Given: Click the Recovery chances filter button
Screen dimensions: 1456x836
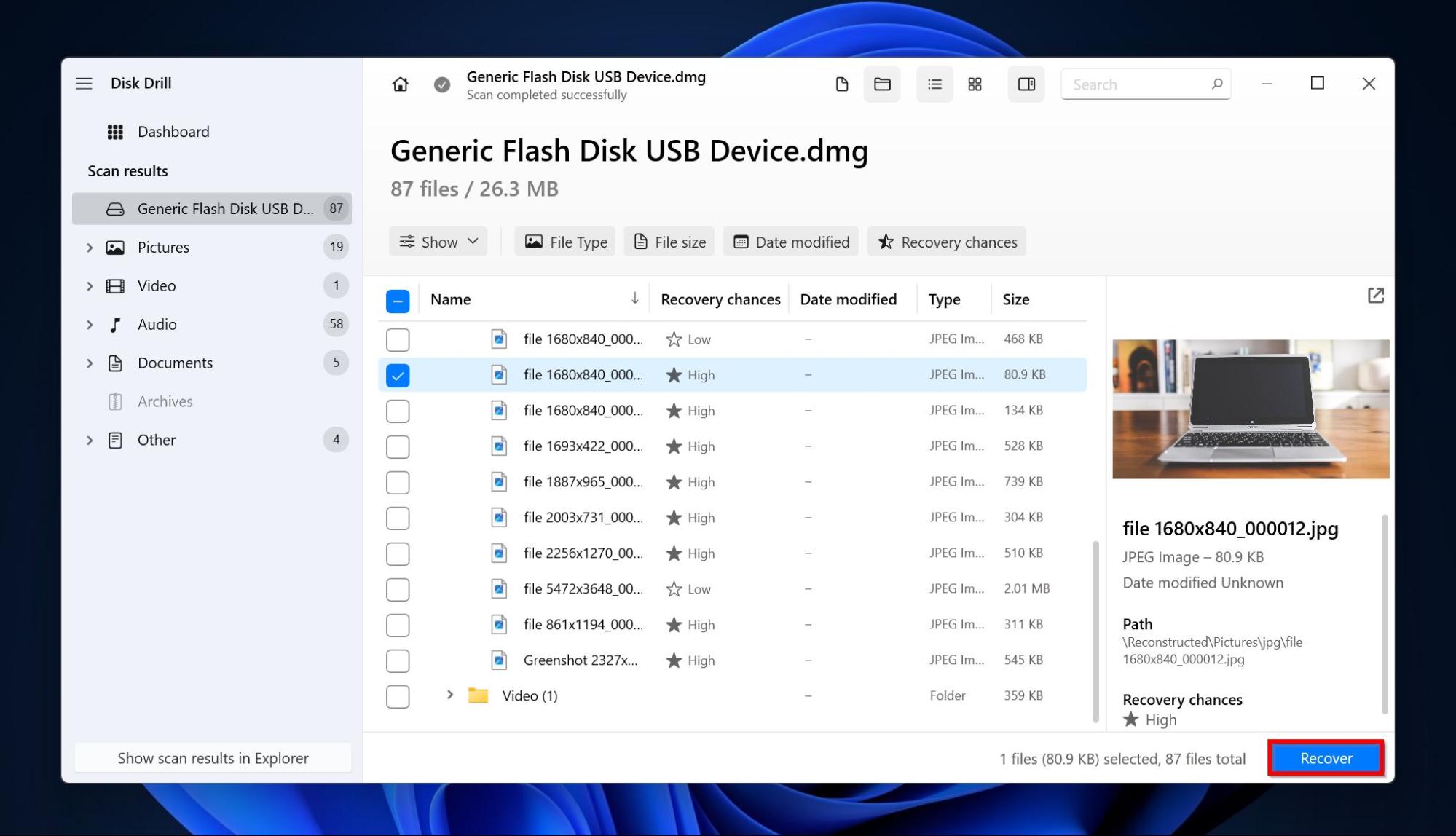Looking at the screenshot, I should (947, 241).
